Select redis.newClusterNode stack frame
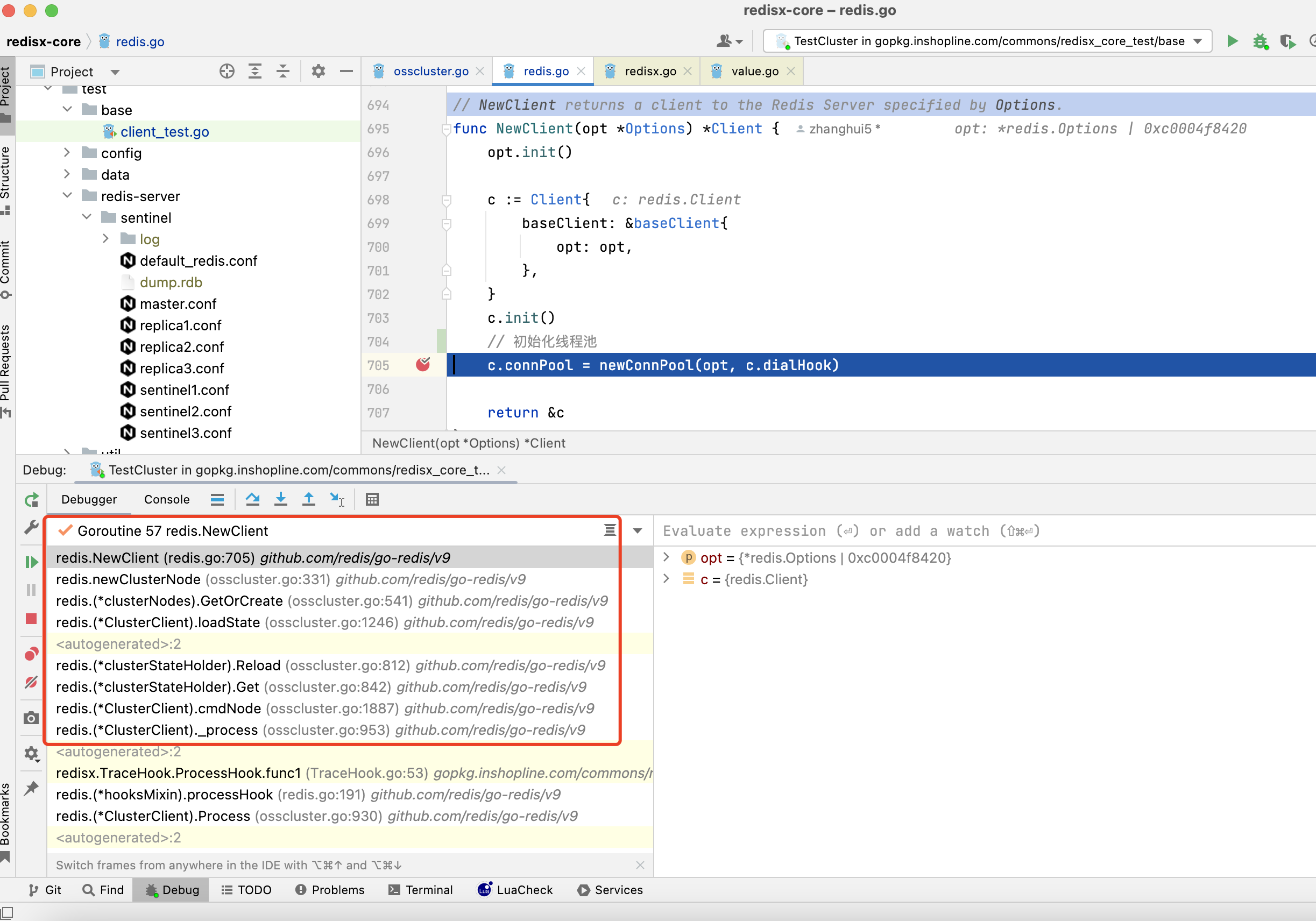1316x921 pixels. tap(350, 579)
